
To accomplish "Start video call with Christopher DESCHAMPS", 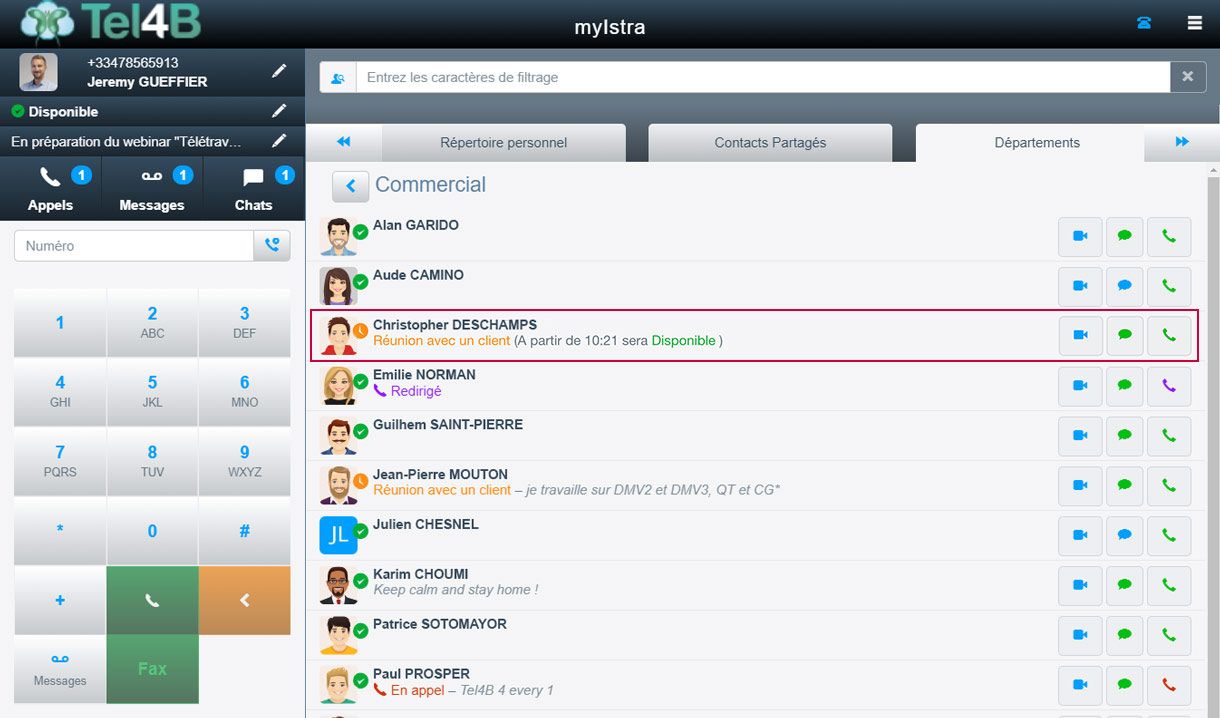I will click(1080, 336).
